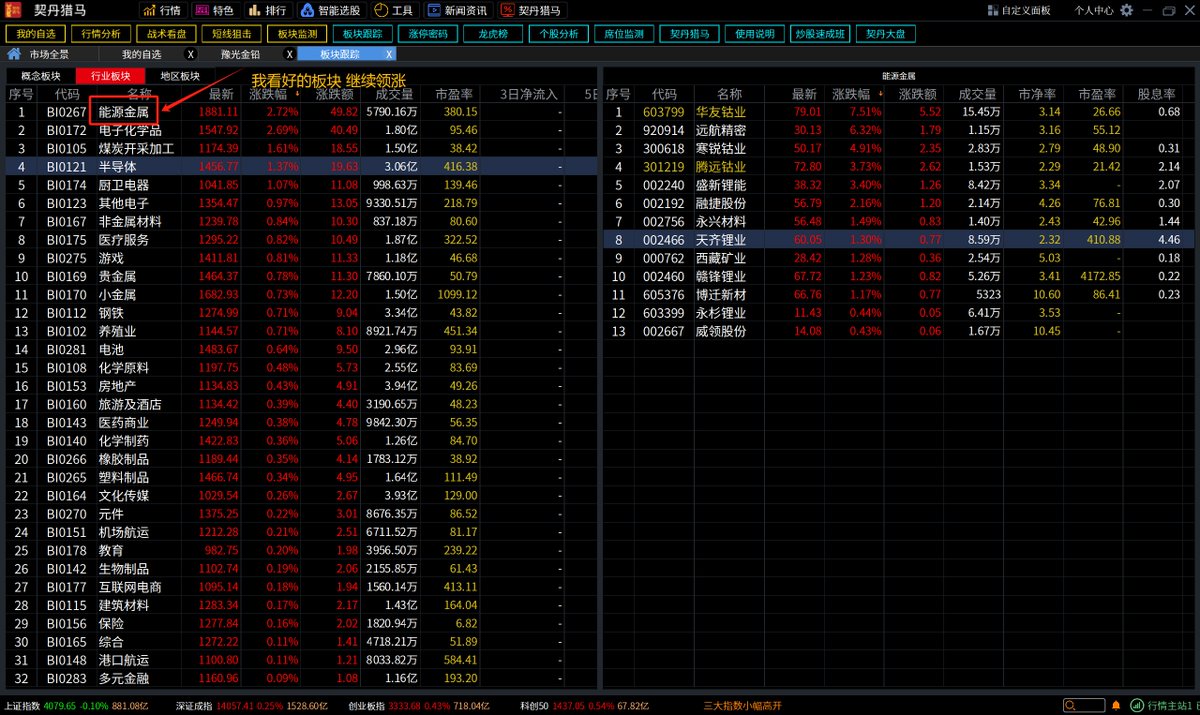Select stock 天齐锂业 in right panel
This screenshot has height=715, width=1200.
pos(897,240)
